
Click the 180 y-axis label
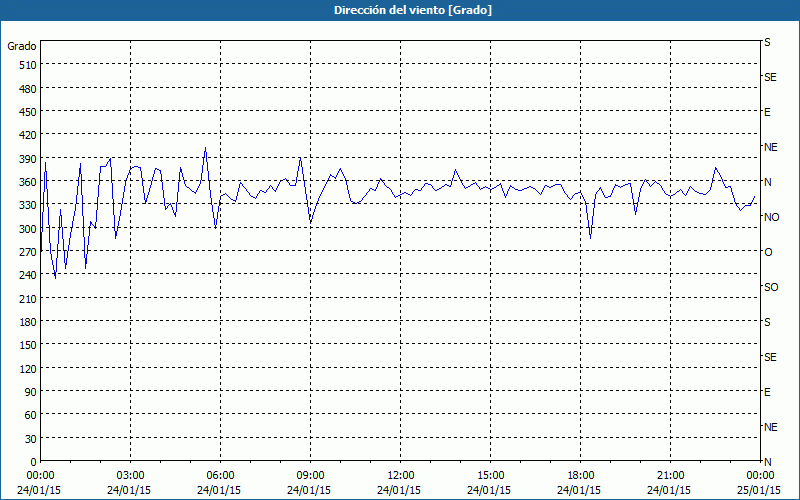click(29, 322)
